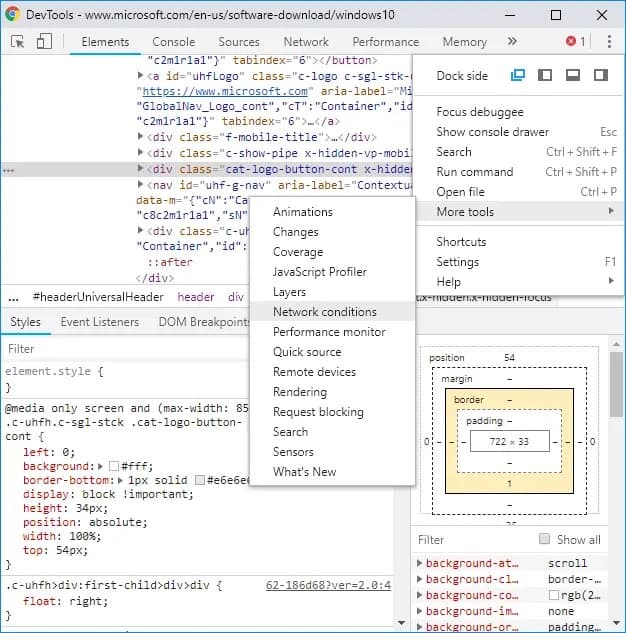The image size is (626, 633).
Task: Switch to the Console tab
Action: point(174,42)
